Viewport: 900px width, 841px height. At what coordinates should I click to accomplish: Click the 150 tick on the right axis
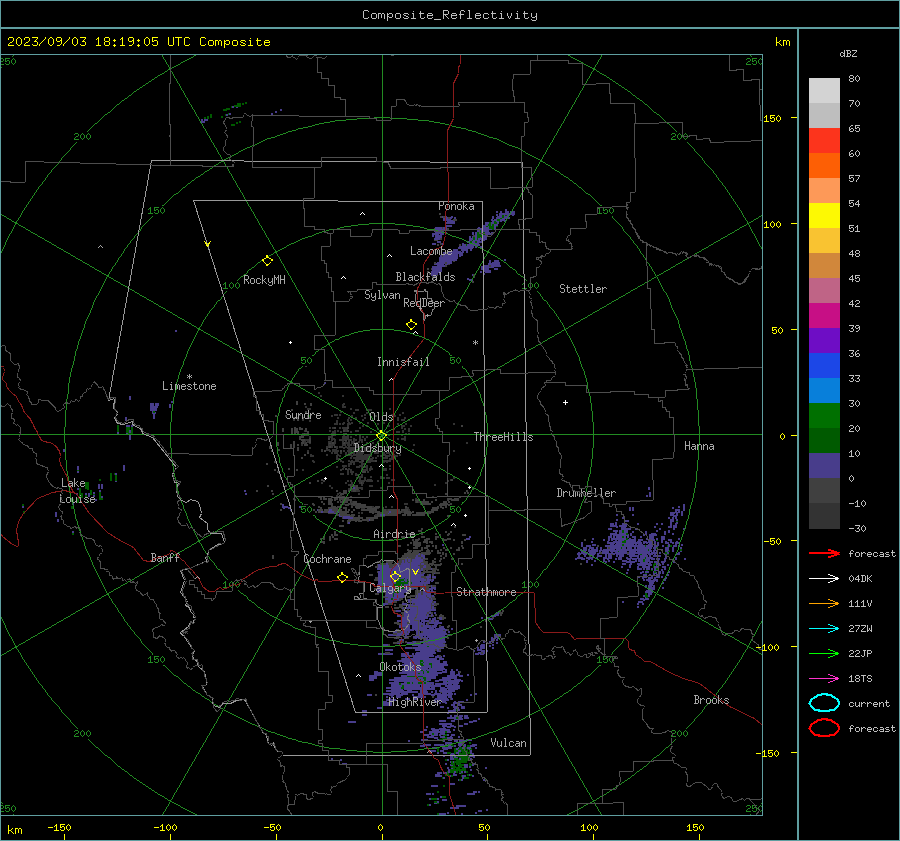(772, 118)
